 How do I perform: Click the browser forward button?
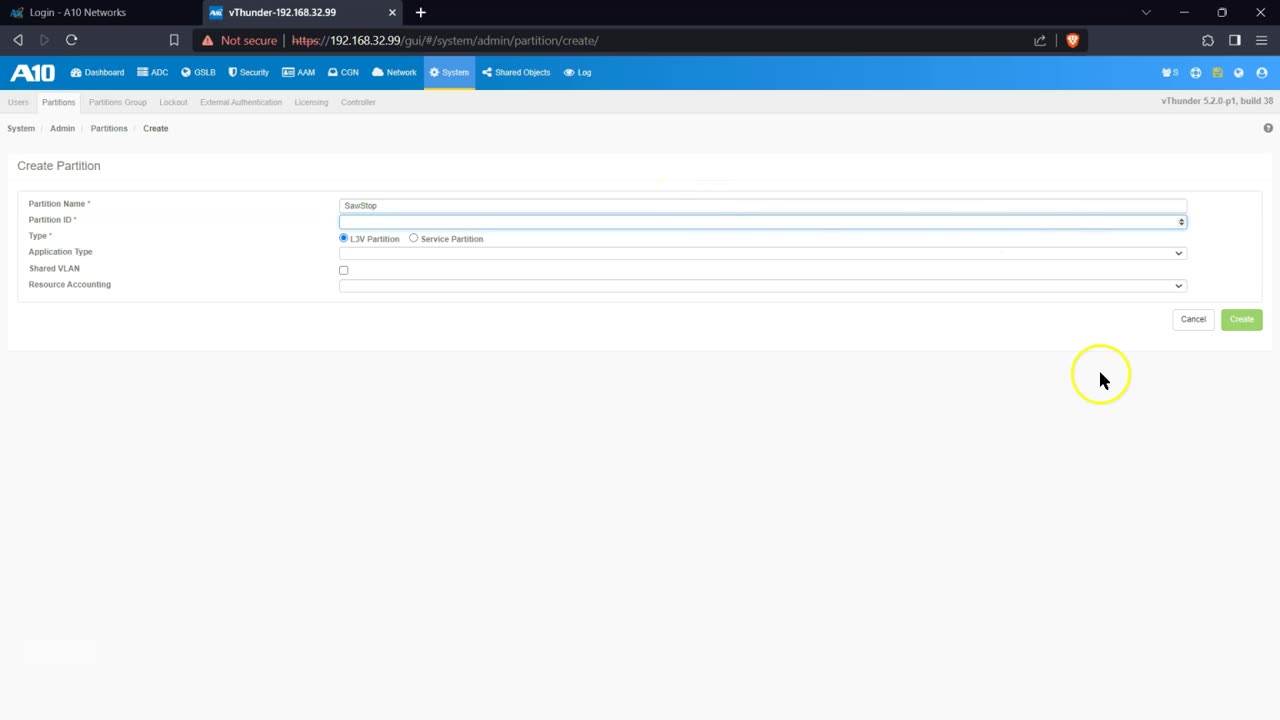coord(45,40)
